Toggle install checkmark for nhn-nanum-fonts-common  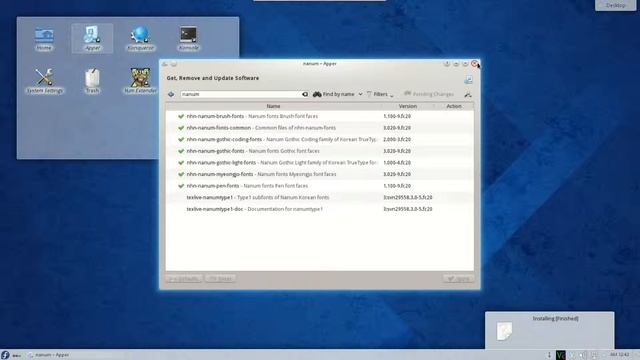pyautogui.click(x=181, y=128)
